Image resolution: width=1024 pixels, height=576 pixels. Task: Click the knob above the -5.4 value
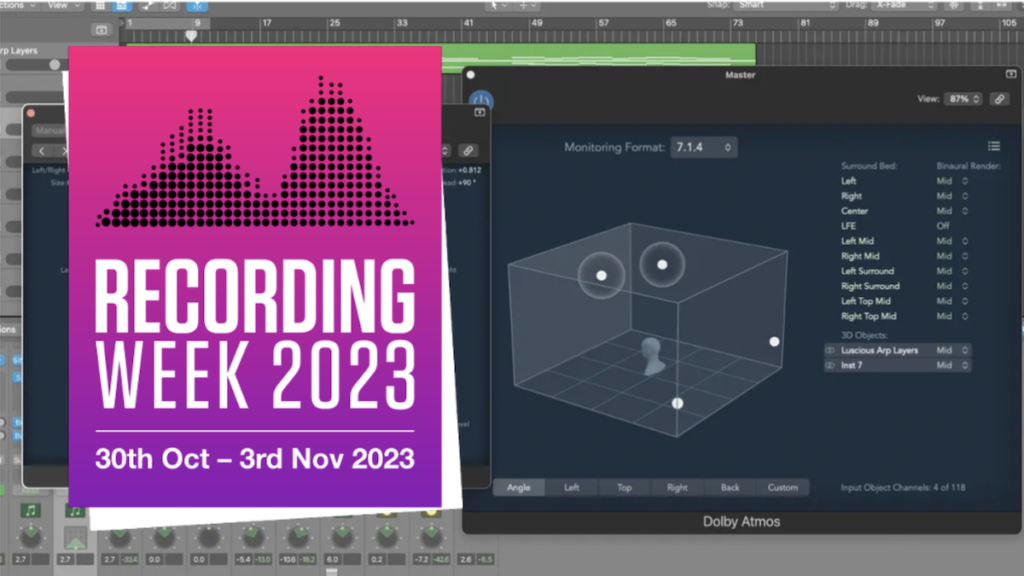(x=253, y=537)
